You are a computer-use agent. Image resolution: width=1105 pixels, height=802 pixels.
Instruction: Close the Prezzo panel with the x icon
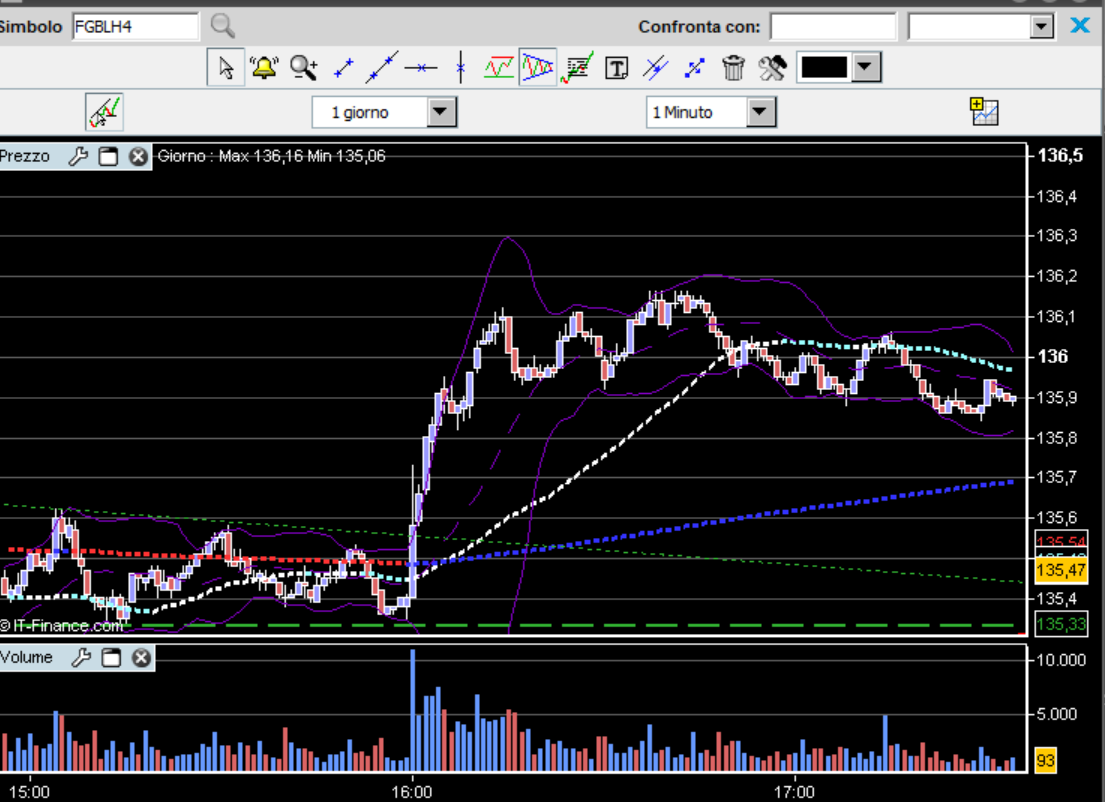[x=139, y=156]
